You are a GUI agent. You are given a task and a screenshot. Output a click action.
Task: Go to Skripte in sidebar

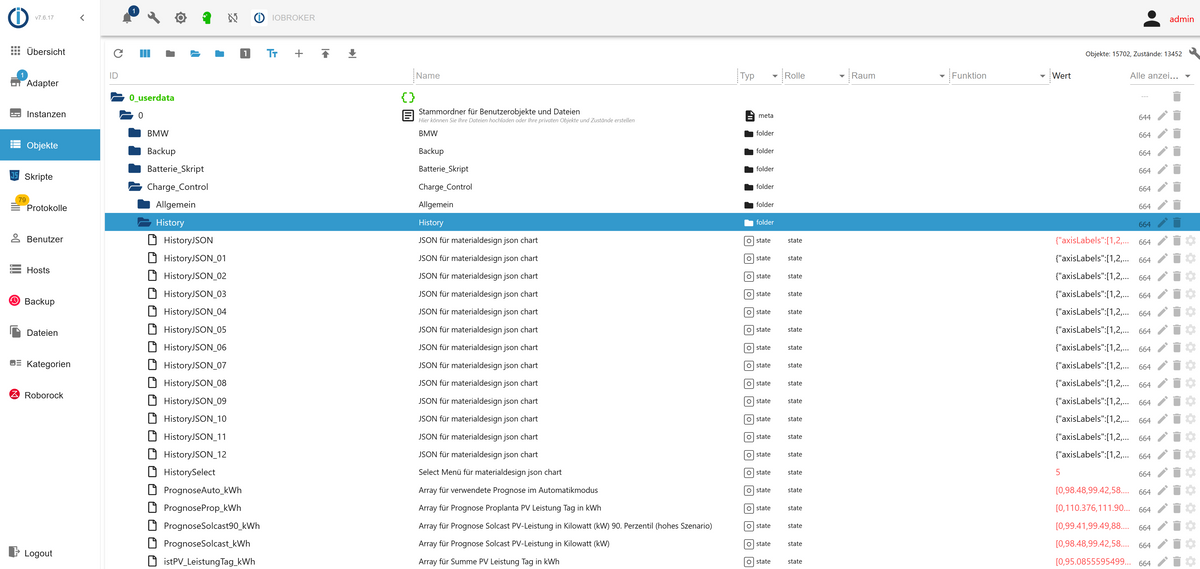pos(38,177)
